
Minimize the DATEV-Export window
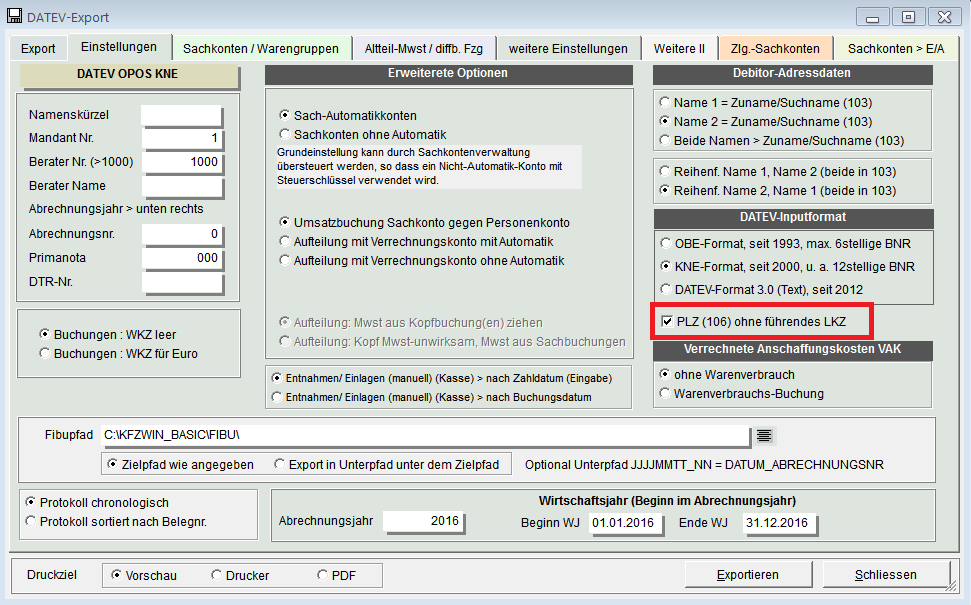pyautogui.click(x=873, y=17)
